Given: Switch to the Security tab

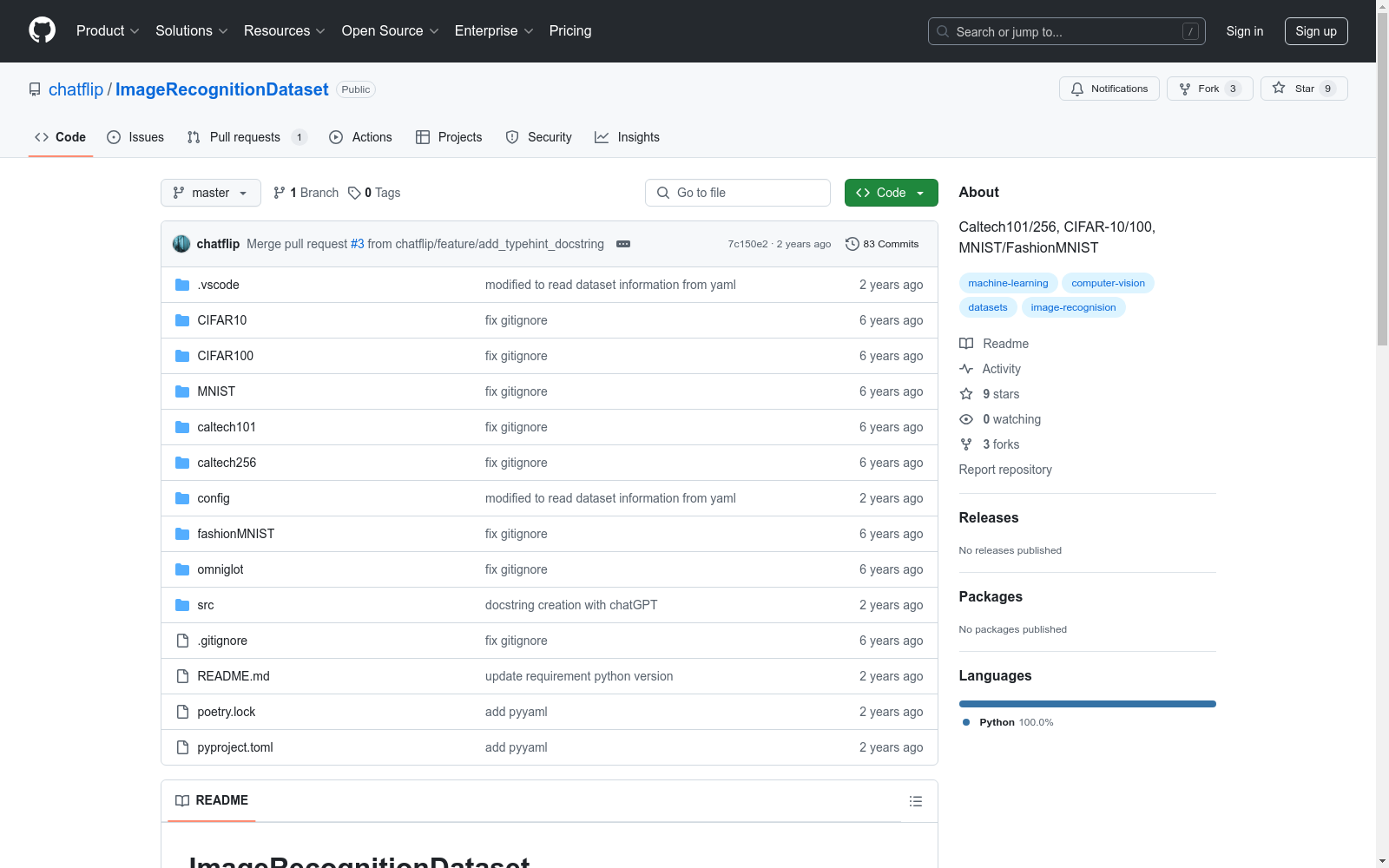Looking at the screenshot, I should pos(538,137).
